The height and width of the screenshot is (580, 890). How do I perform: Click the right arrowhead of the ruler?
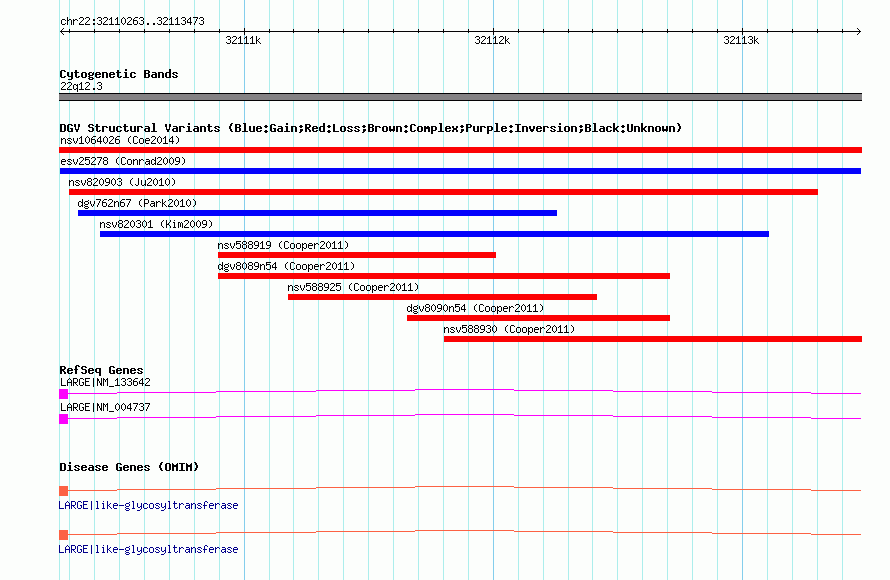(859, 31)
